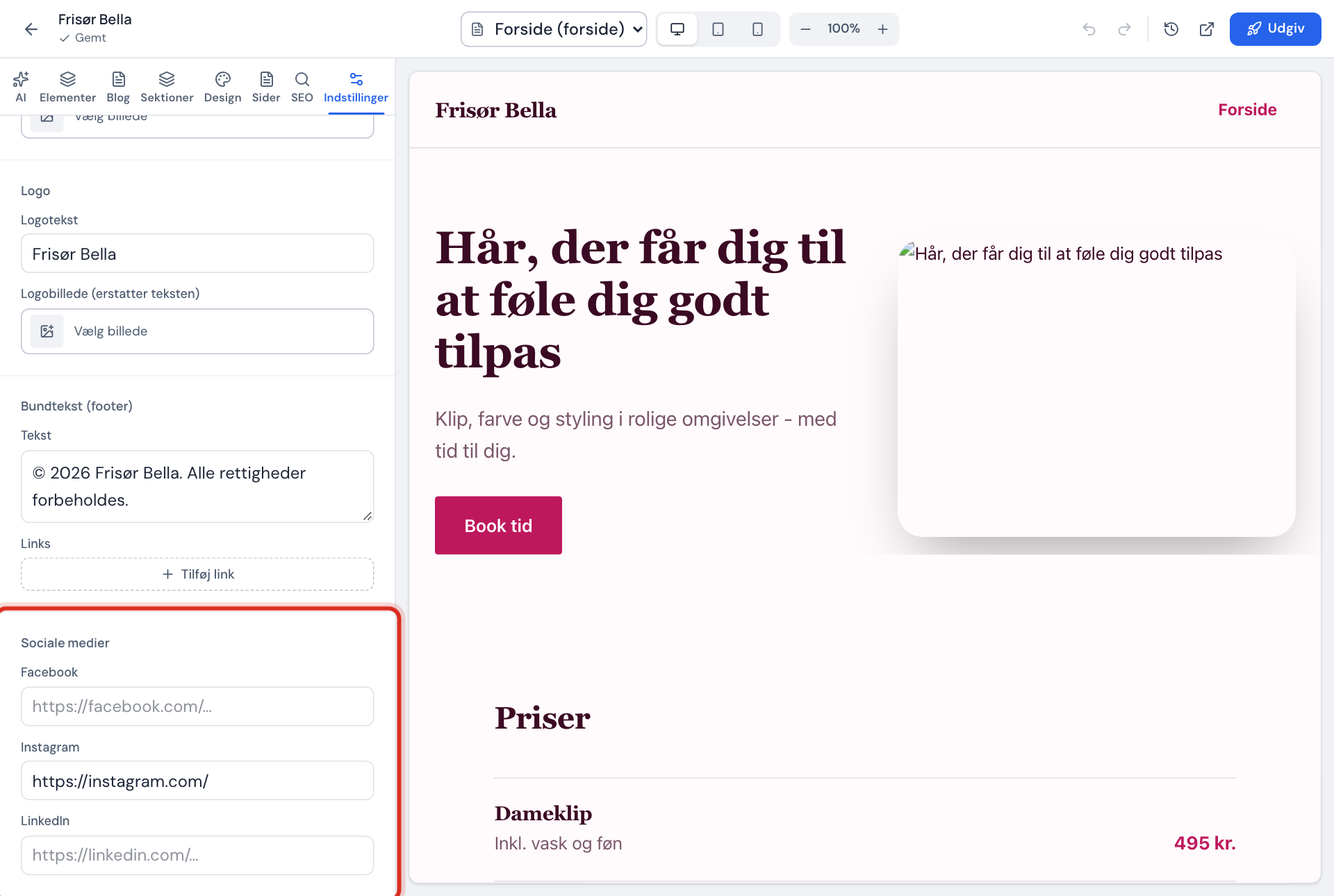Zoom out with the minus button

[806, 29]
